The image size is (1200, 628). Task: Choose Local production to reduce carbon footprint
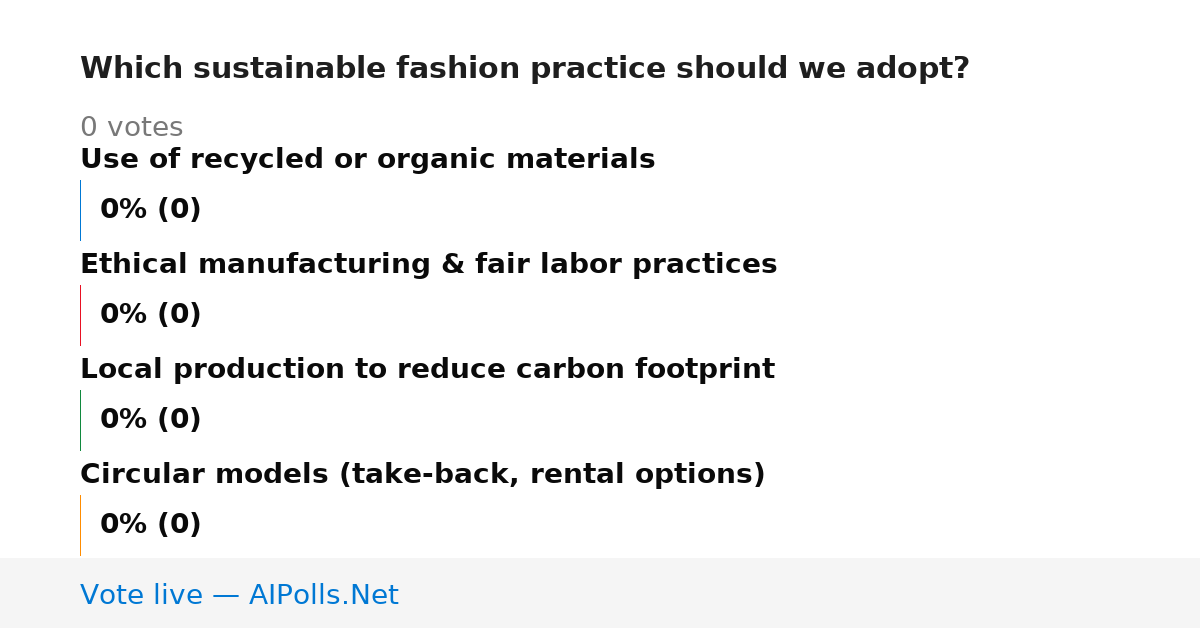pyautogui.click(x=427, y=370)
